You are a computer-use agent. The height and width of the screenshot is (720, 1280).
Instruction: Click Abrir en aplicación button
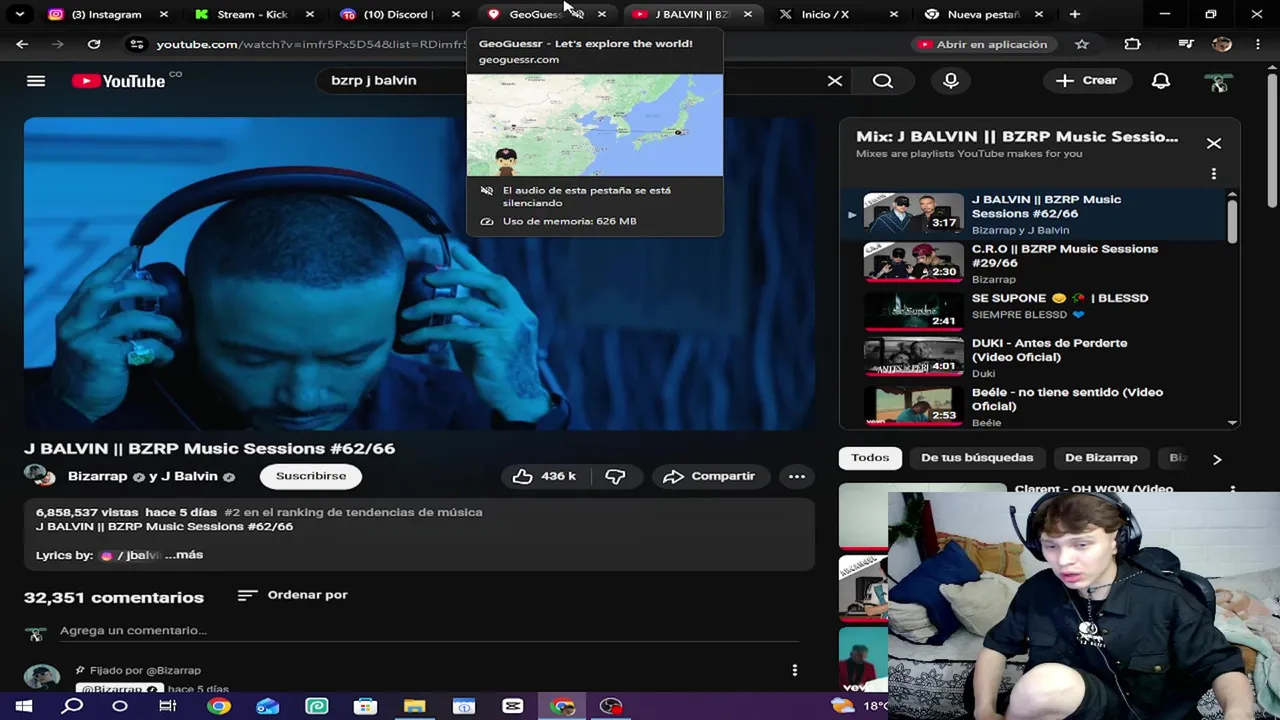click(983, 44)
